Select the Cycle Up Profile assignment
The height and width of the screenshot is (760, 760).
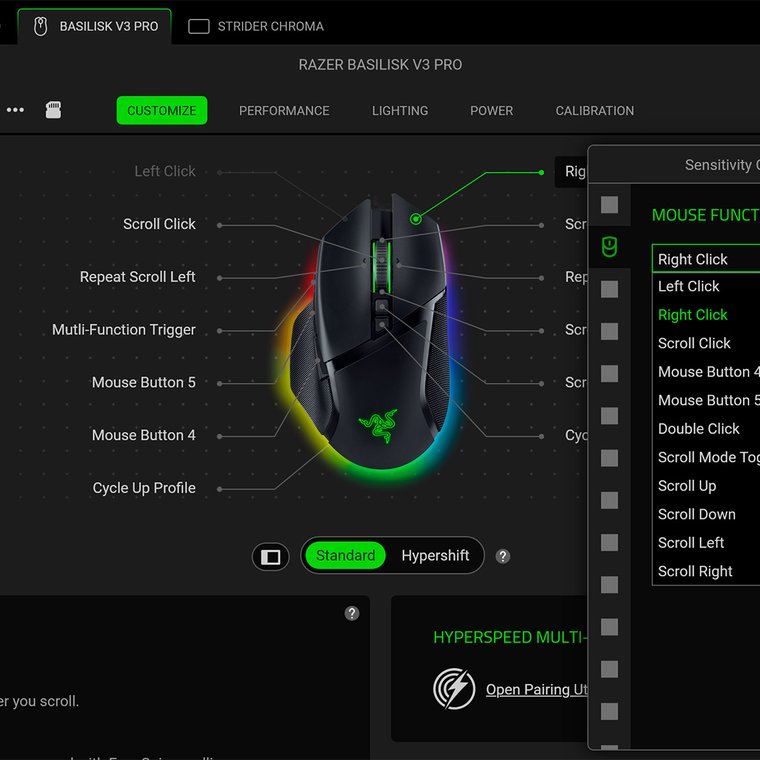coord(144,488)
